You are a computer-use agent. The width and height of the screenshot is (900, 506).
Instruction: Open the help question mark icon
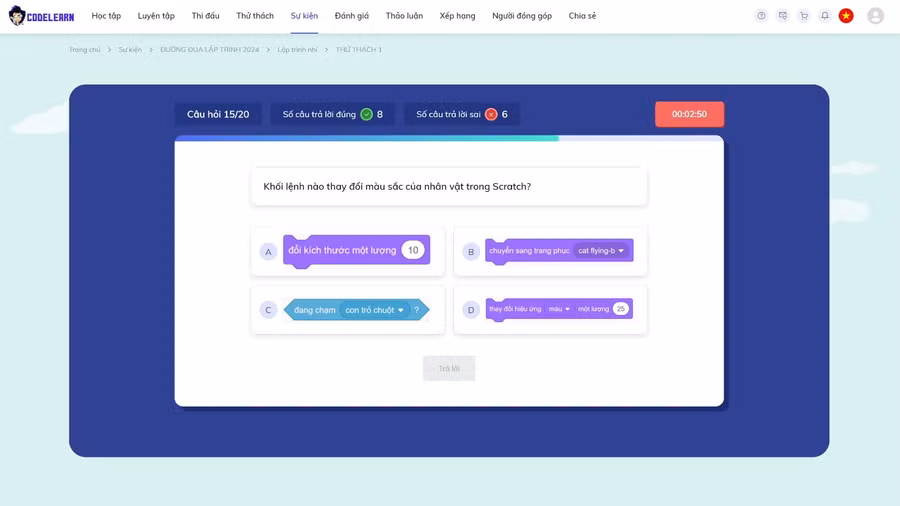pyautogui.click(x=761, y=16)
